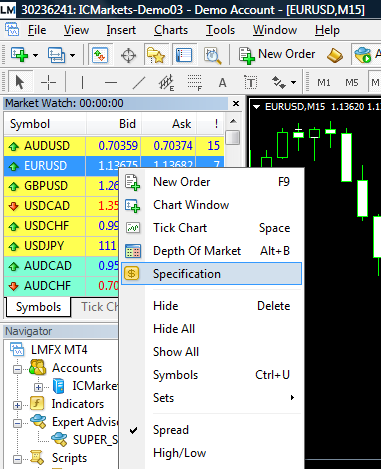
Task: Select the horizontal line drawing tool
Action: pyautogui.click(x=111, y=82)
